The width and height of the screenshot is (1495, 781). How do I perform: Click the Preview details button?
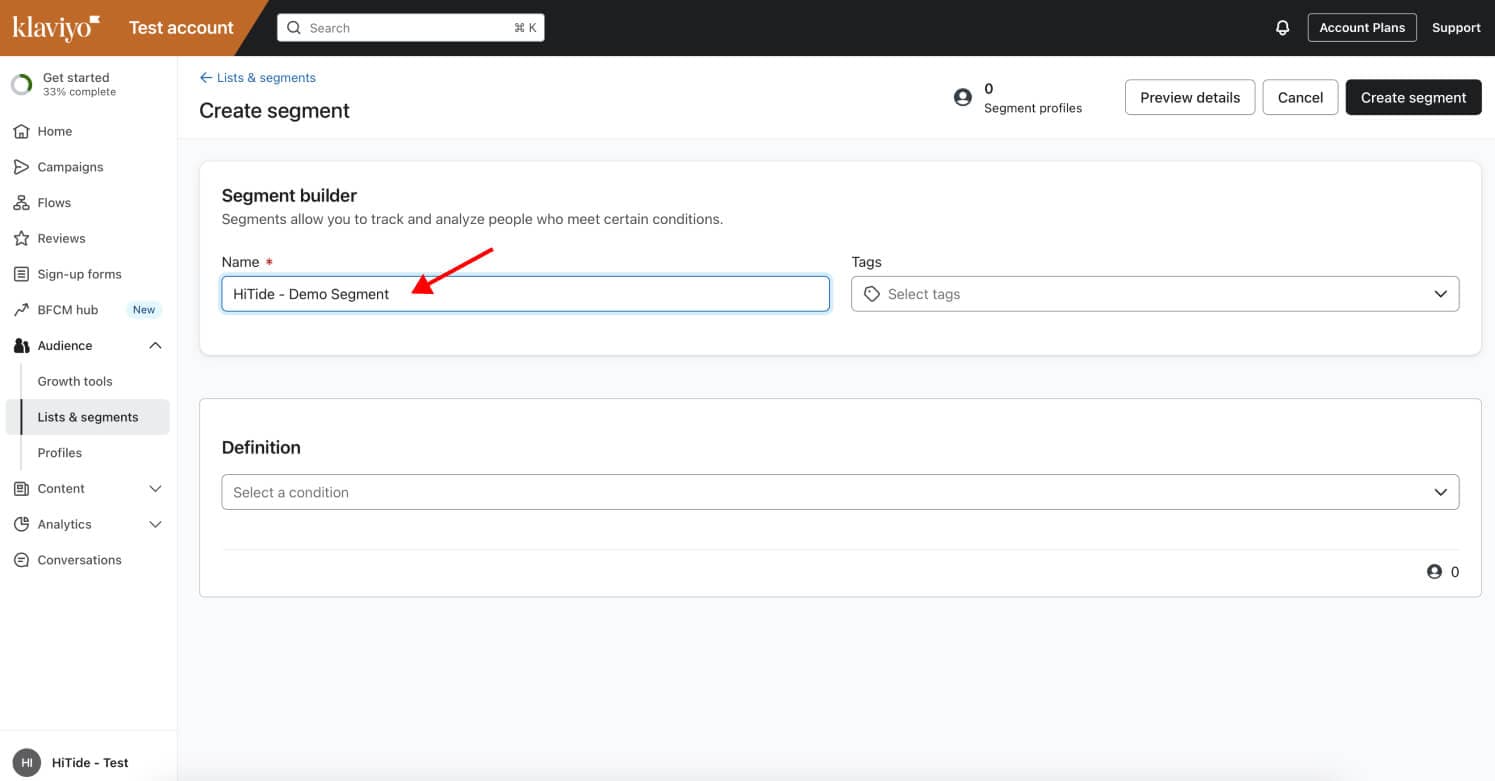coord(1189,97)
